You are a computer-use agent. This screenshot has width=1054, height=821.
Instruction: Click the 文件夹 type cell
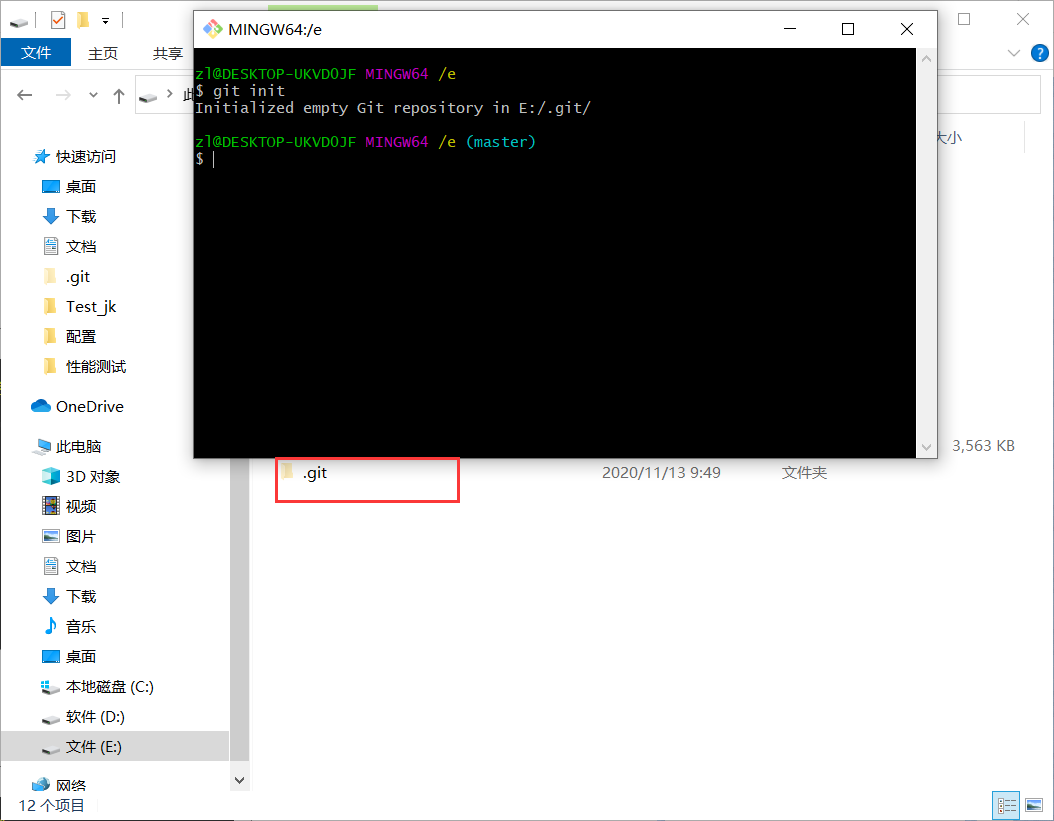click(x=804, y=473)
